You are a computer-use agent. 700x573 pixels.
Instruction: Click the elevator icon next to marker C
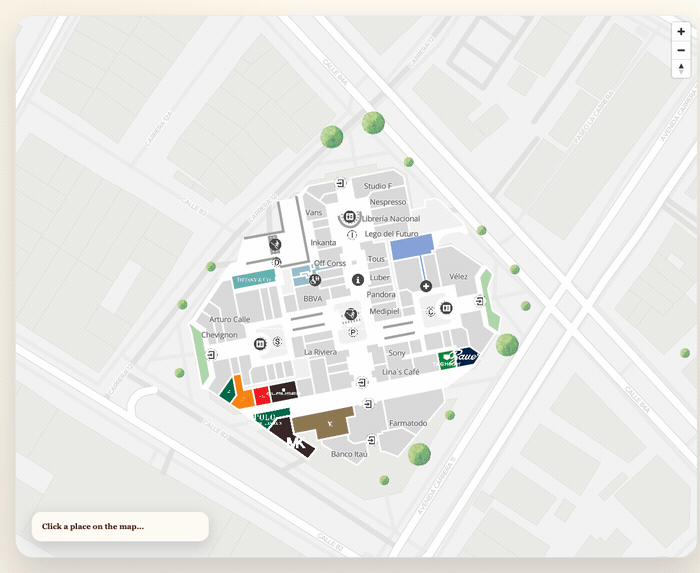click(446, 308)
